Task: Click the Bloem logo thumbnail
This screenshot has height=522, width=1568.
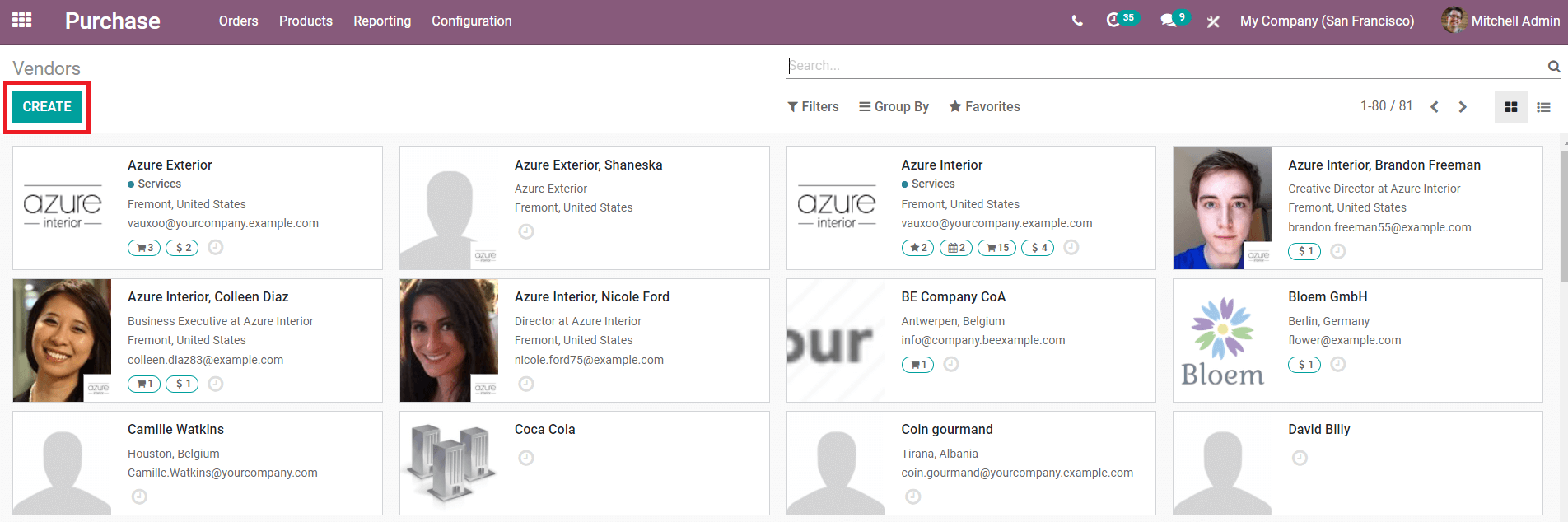Action: pyautogui.click(x=1223, y=341)
